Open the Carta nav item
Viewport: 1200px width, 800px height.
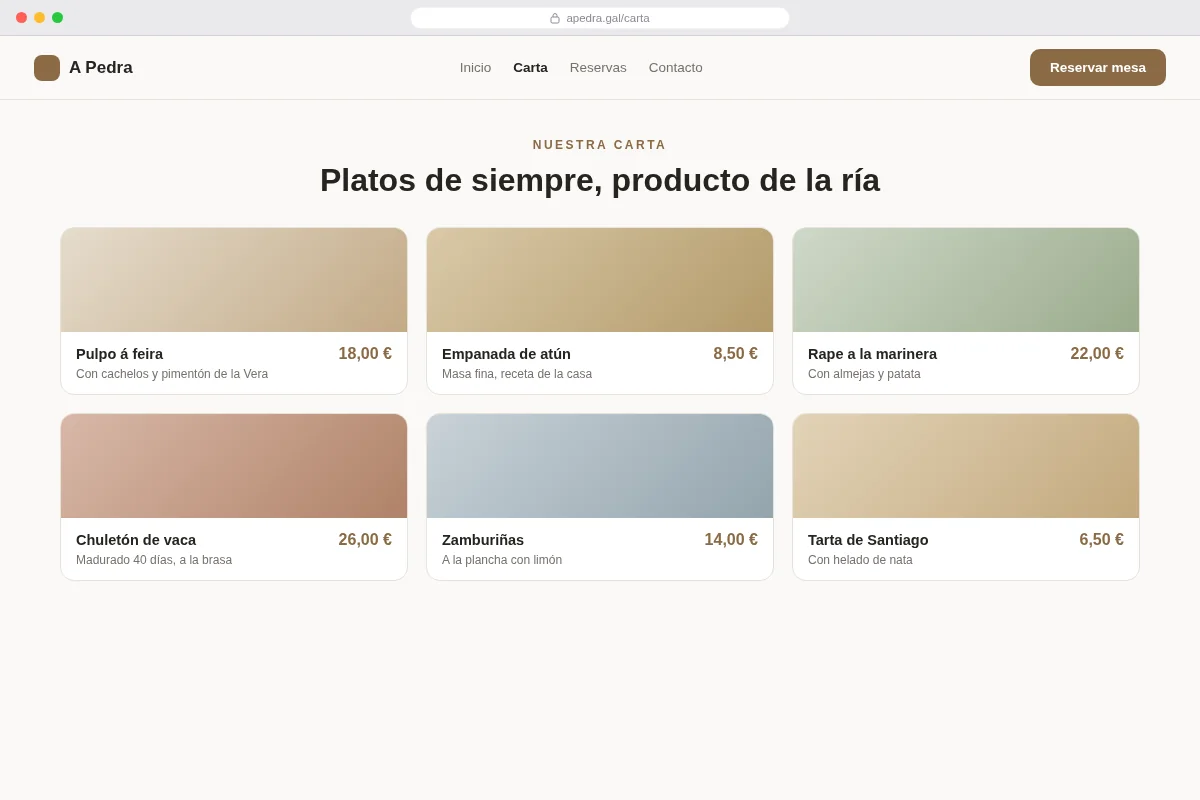(x=530, y=68)
